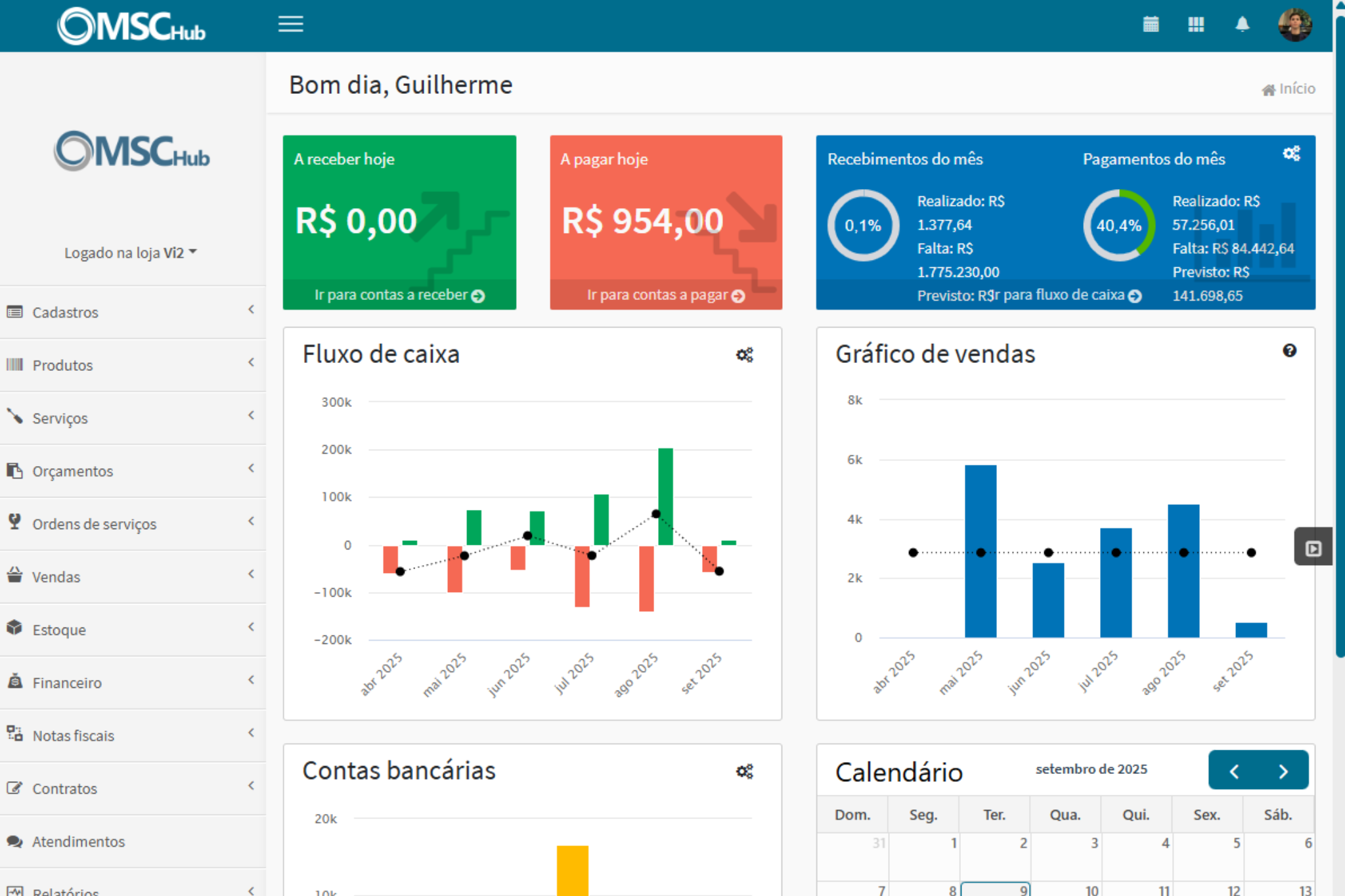Open the Atendimentos menu item
Image resolution: width=1345 pixels, height=896 pixels.
[79, 842]
